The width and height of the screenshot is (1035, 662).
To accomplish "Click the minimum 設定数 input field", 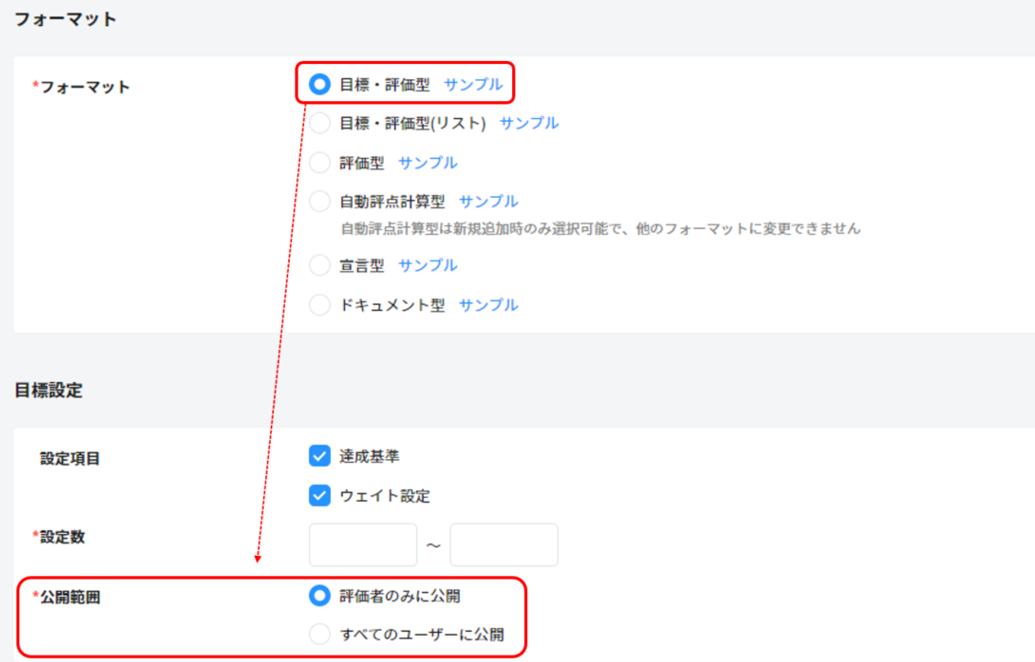I will (362, 545).
